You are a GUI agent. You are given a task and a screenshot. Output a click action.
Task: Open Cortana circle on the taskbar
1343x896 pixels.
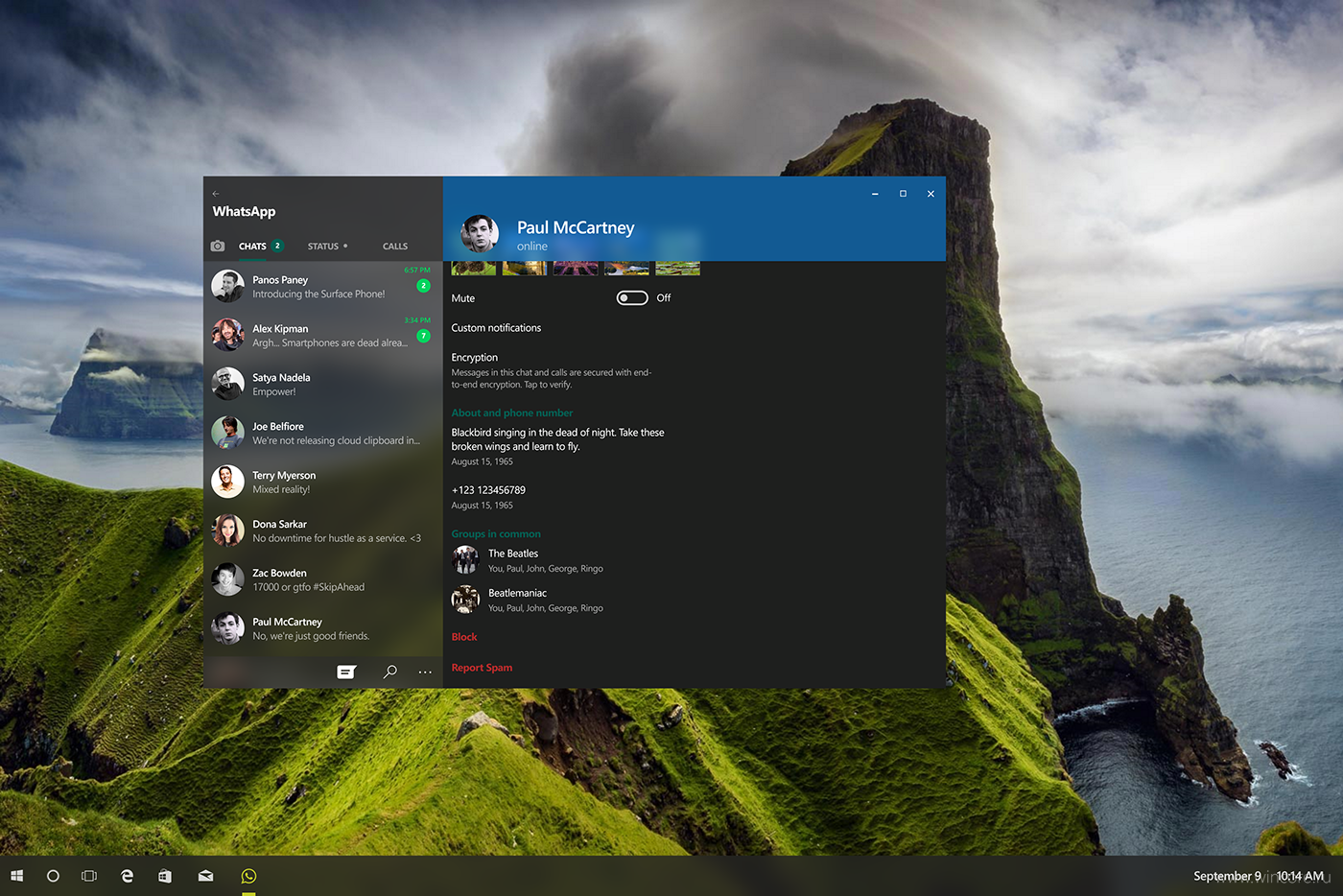[53, 876]
